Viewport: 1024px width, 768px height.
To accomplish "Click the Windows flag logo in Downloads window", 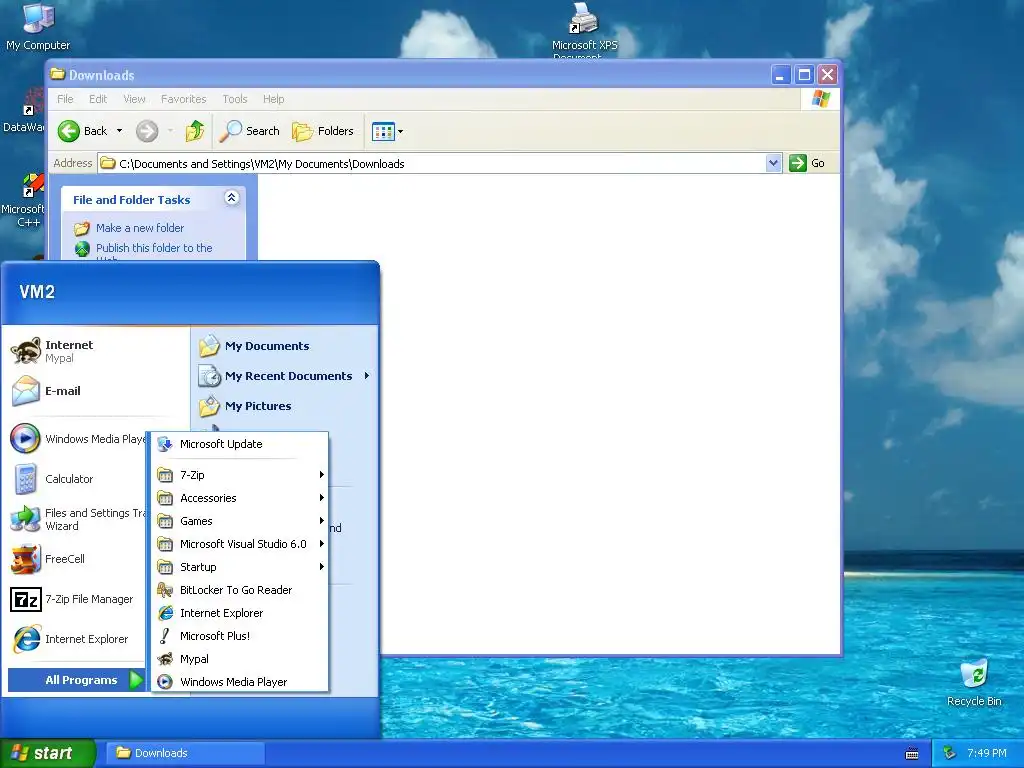I will click(x=820, y=99).
